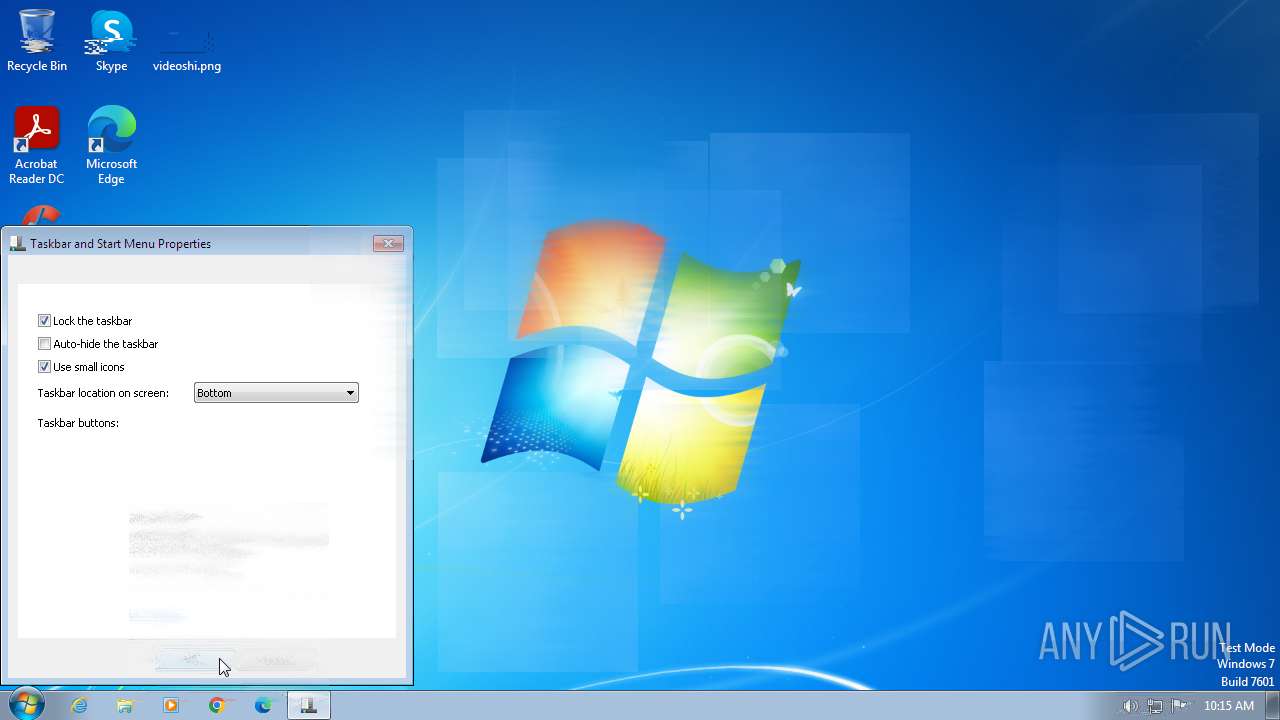Open the volume speaker tray icon

point(1130,706)
